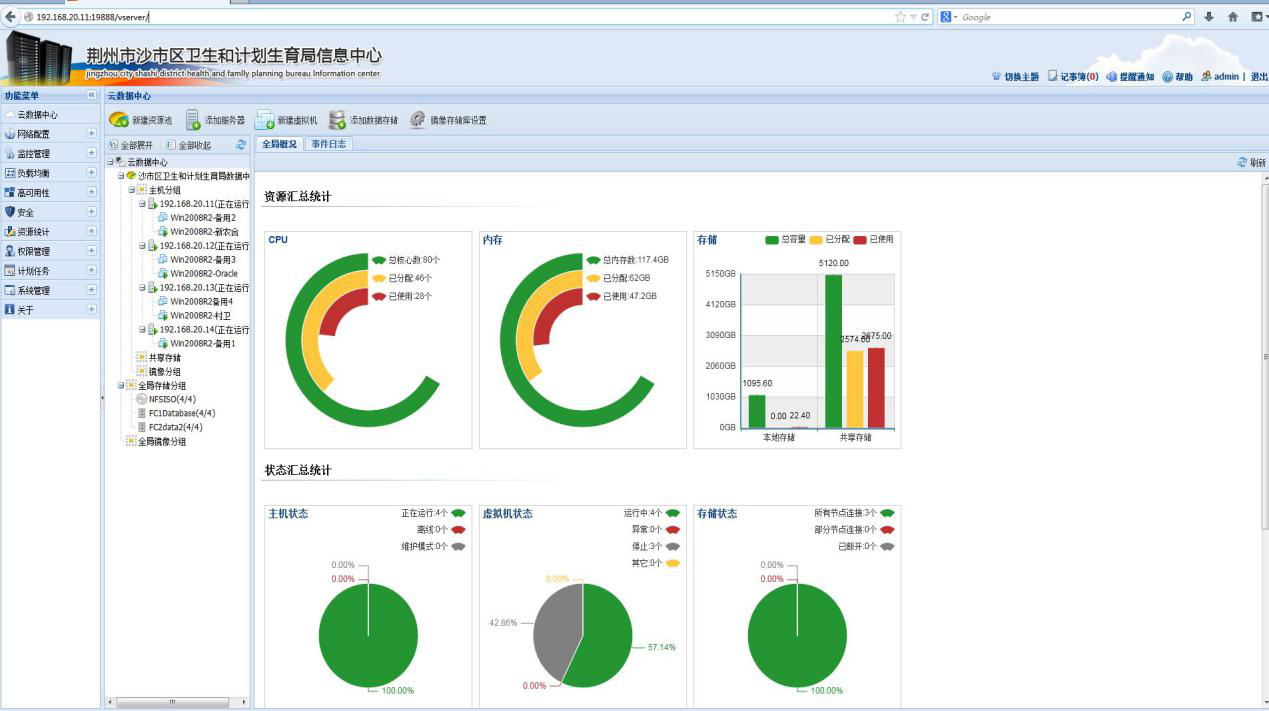Click the 提醒通知 speaker icon

tap(1112, 77)
